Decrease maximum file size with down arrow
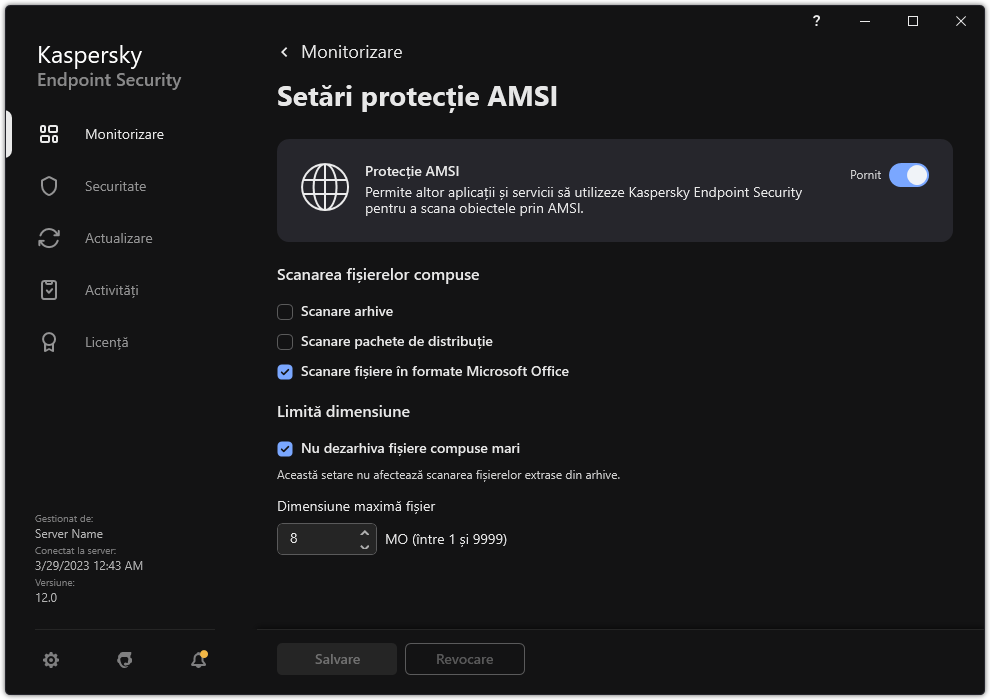 coord(364,546)
